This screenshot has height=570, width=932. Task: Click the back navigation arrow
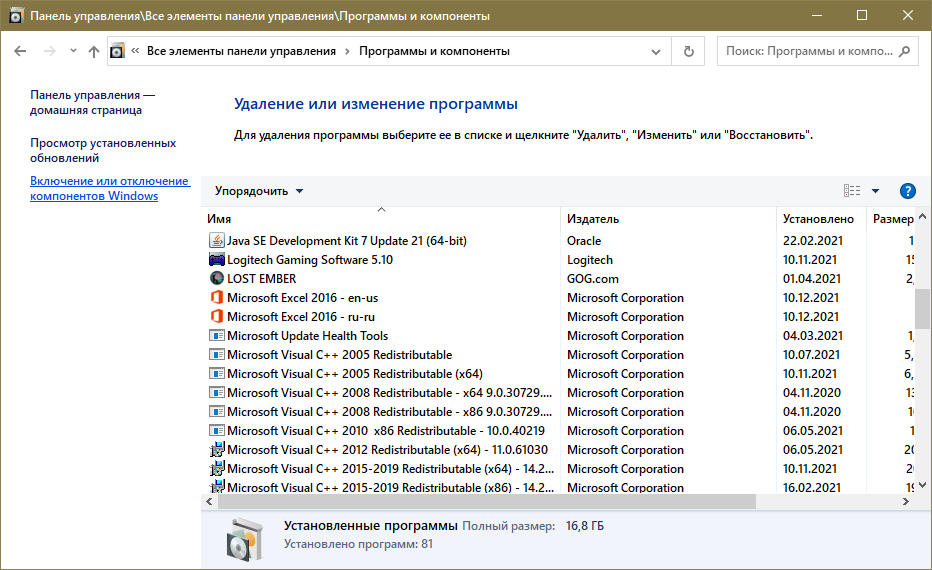tap(21, 51)
